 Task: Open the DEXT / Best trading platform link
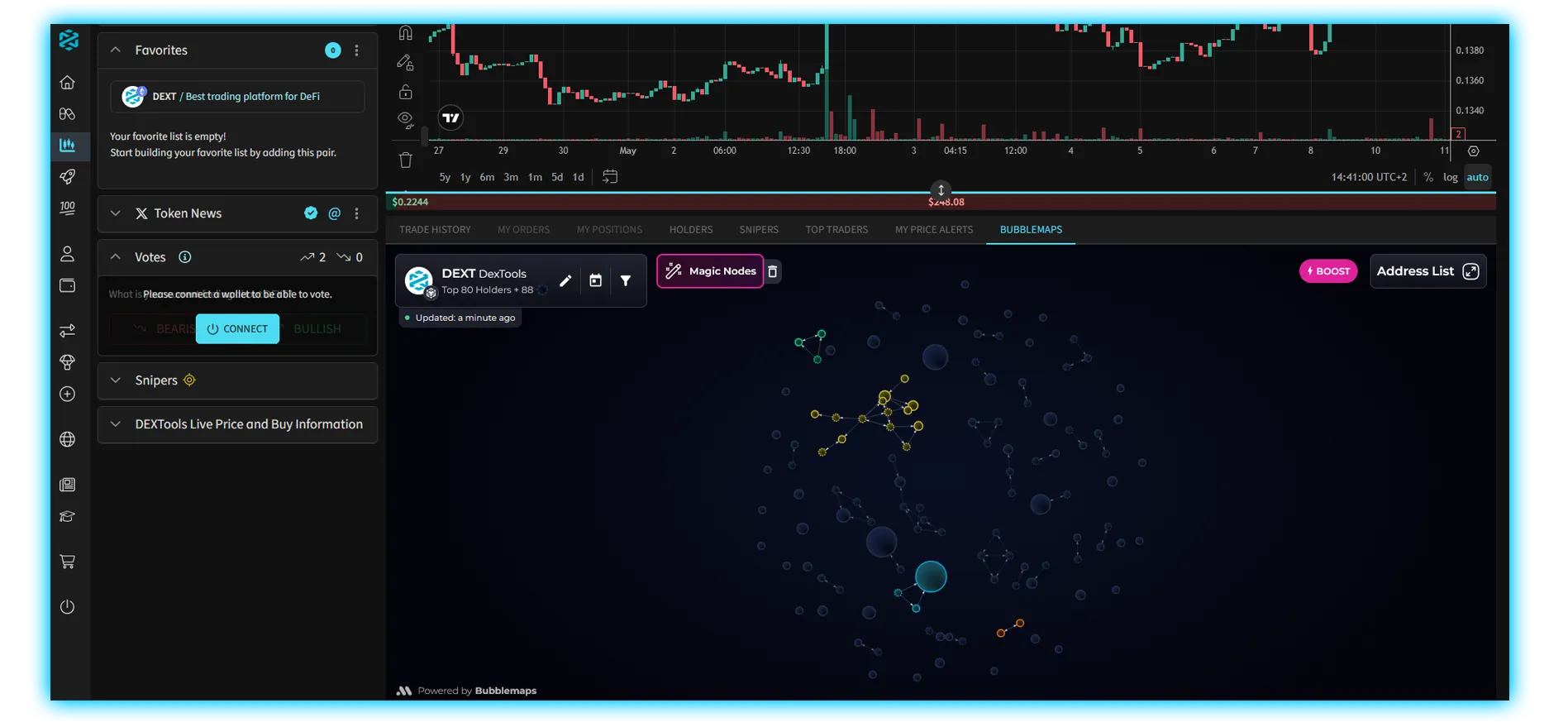[237, 97]
